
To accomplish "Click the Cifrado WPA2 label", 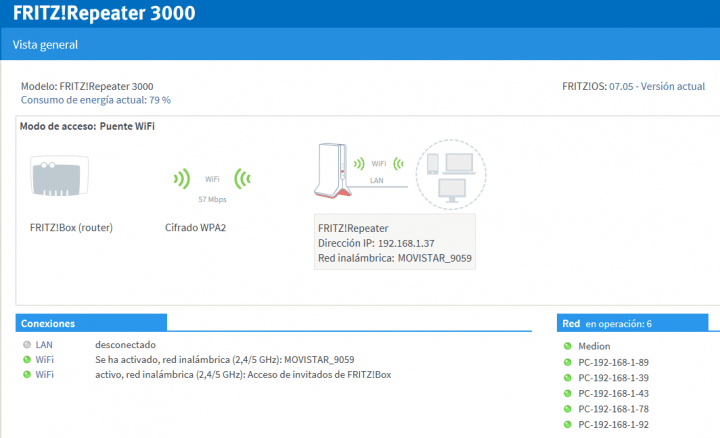I will click(196, 228).
